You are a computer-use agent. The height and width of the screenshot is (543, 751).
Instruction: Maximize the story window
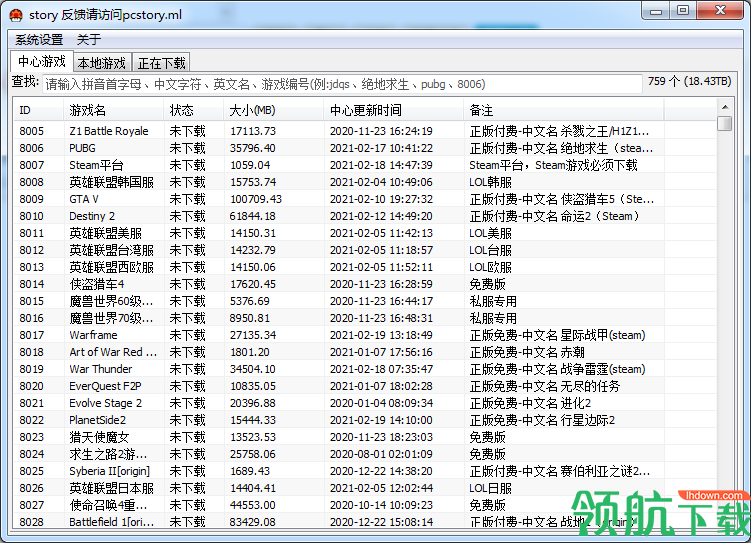tap(683, 11)
